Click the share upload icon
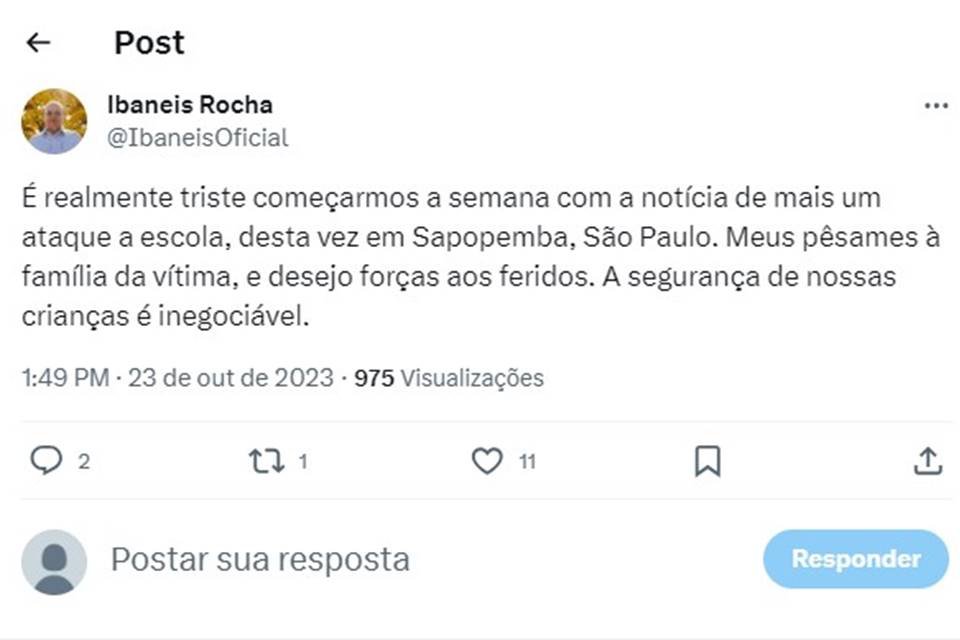Screen dimensions: 960x640 click(x=928, y=460)
